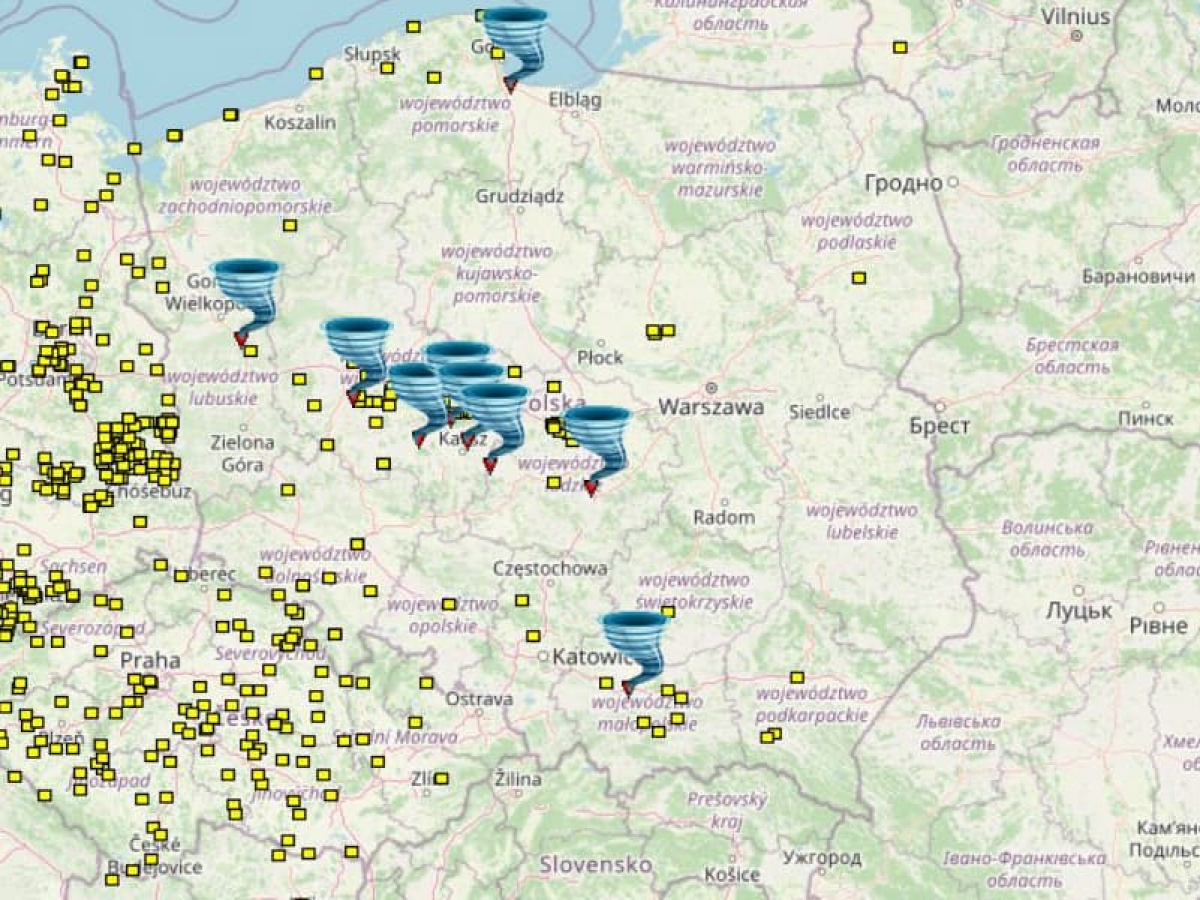Click the Słupsk city label
1200x900 pixels.
click(x=372, y=53)
